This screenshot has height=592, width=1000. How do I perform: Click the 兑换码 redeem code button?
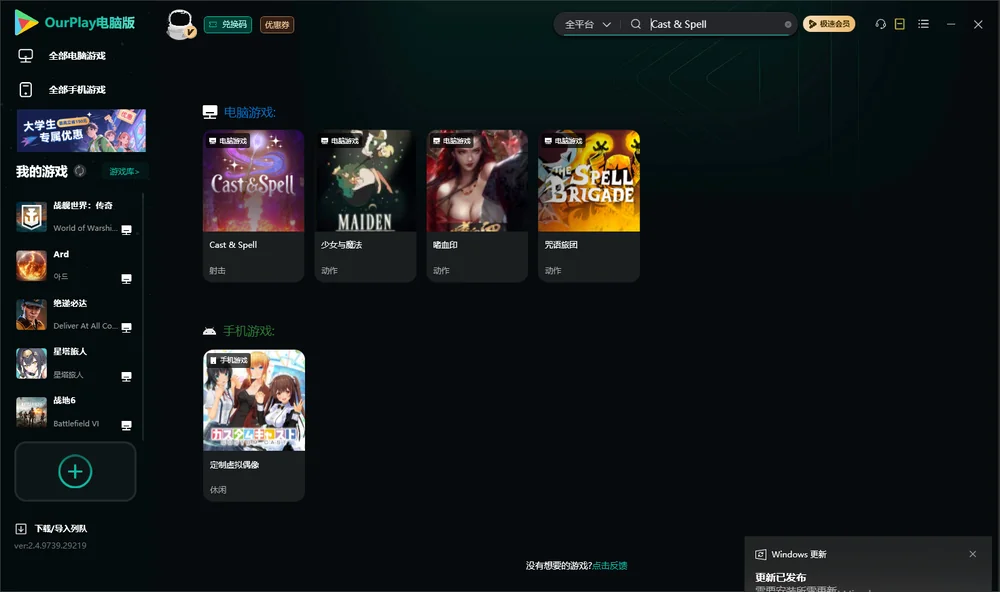[228, 25]
